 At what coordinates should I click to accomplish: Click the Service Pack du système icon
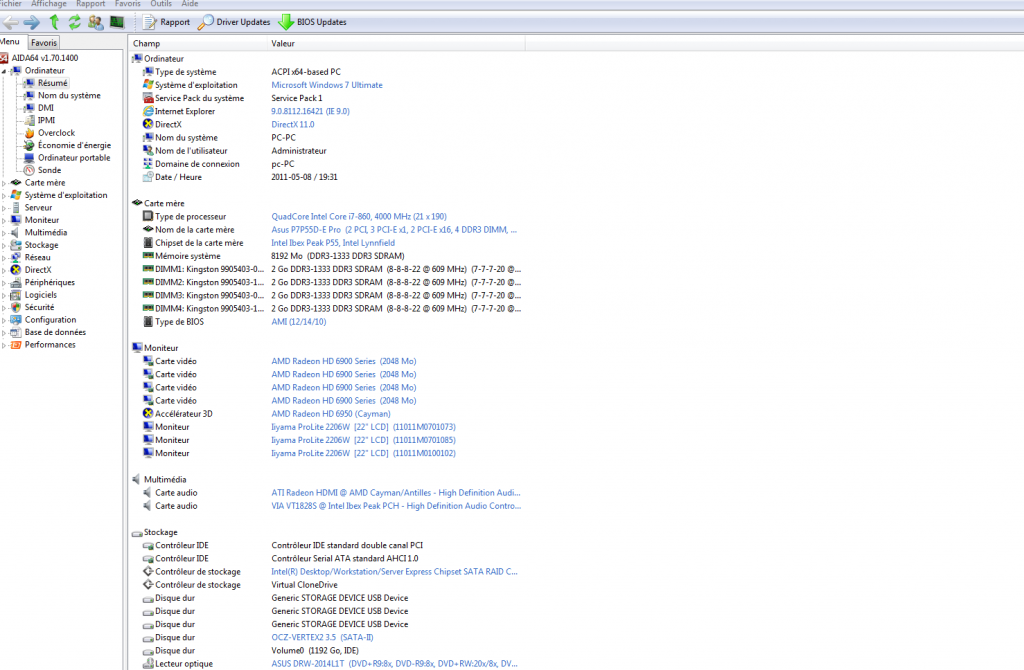[x=148, y=98]
